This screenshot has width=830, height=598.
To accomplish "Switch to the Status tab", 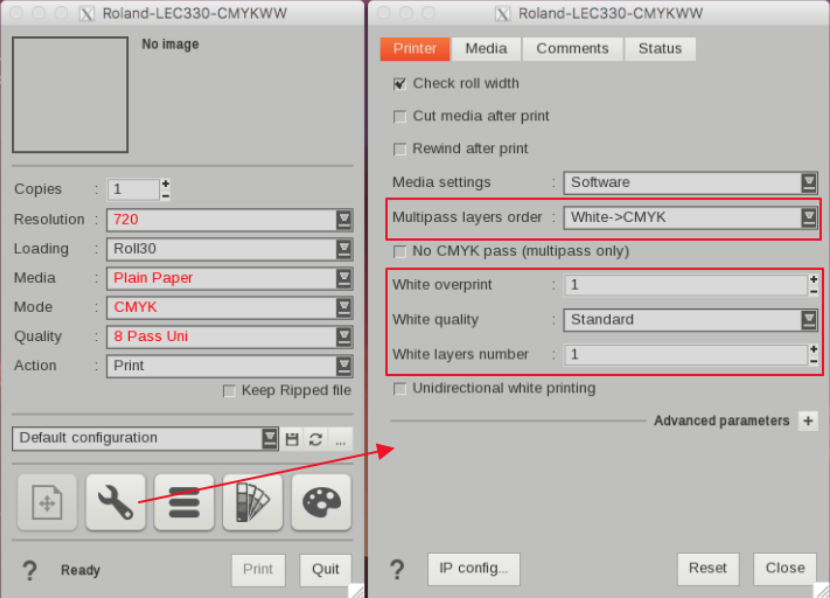I will [x=660, y=49].
